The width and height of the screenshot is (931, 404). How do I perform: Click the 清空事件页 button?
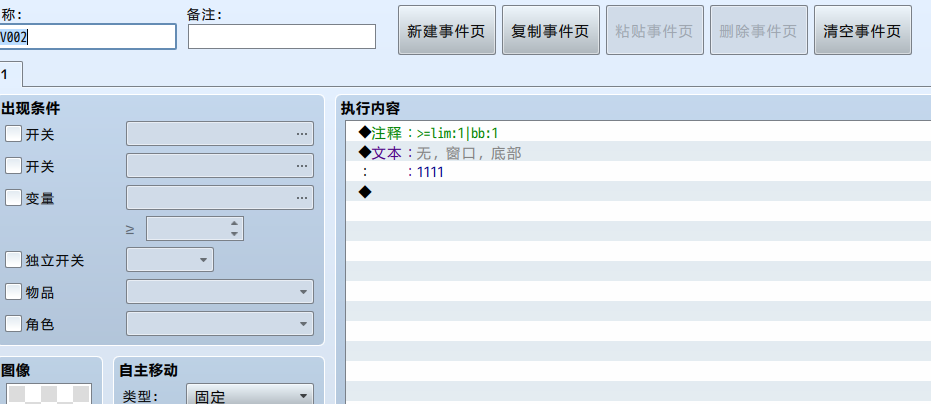[863, 30]
